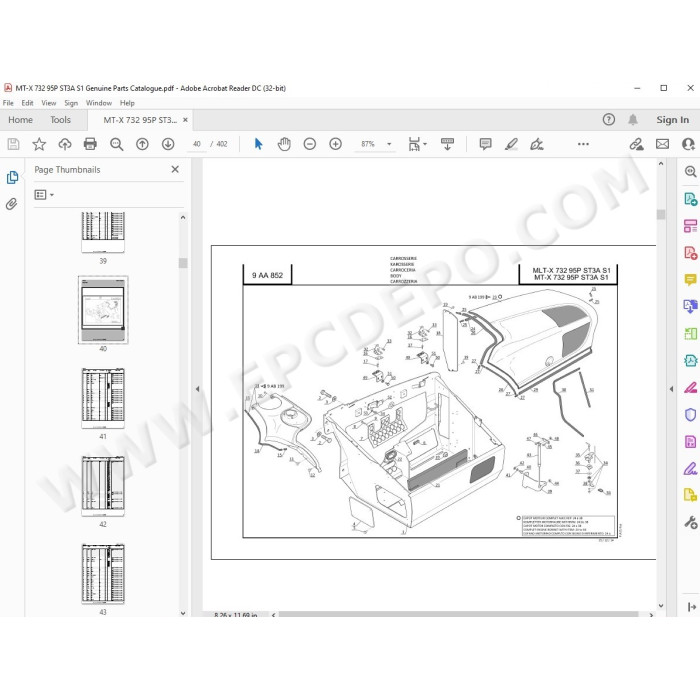Click the scrolling mode toolbar icon
Viewport: 700px width, 700px height.
[x=447, y=144]
